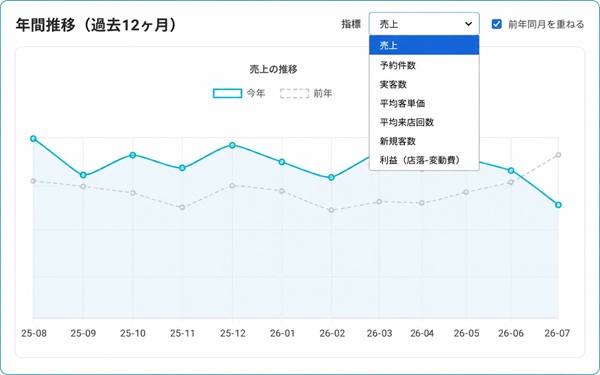Click the 今年 data point for 26-01

(x=282, y=162)
